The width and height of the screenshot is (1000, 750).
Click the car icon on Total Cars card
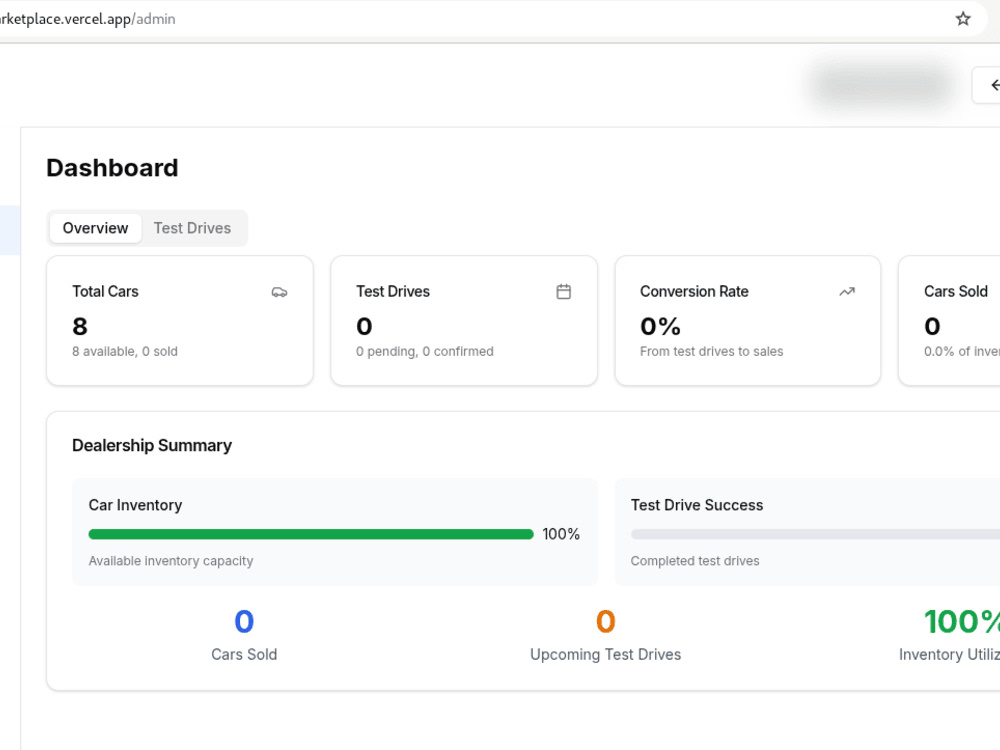(279, 292)
